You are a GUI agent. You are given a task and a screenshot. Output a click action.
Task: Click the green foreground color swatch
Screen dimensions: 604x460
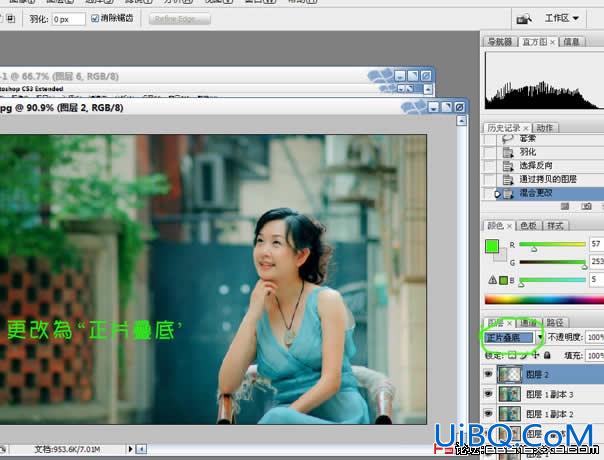coord(492,246)
